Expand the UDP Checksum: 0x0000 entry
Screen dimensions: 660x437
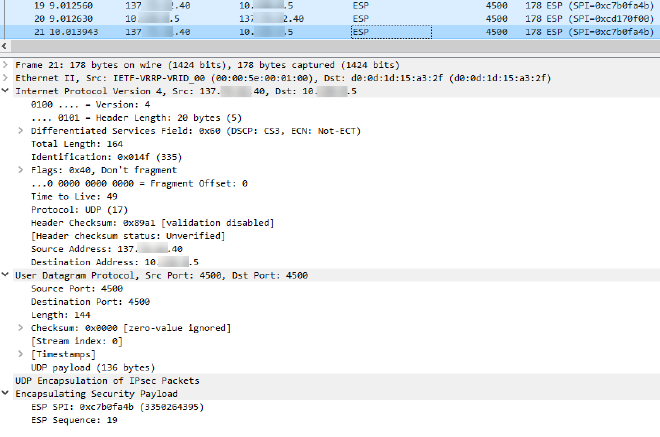pos(25,327)
